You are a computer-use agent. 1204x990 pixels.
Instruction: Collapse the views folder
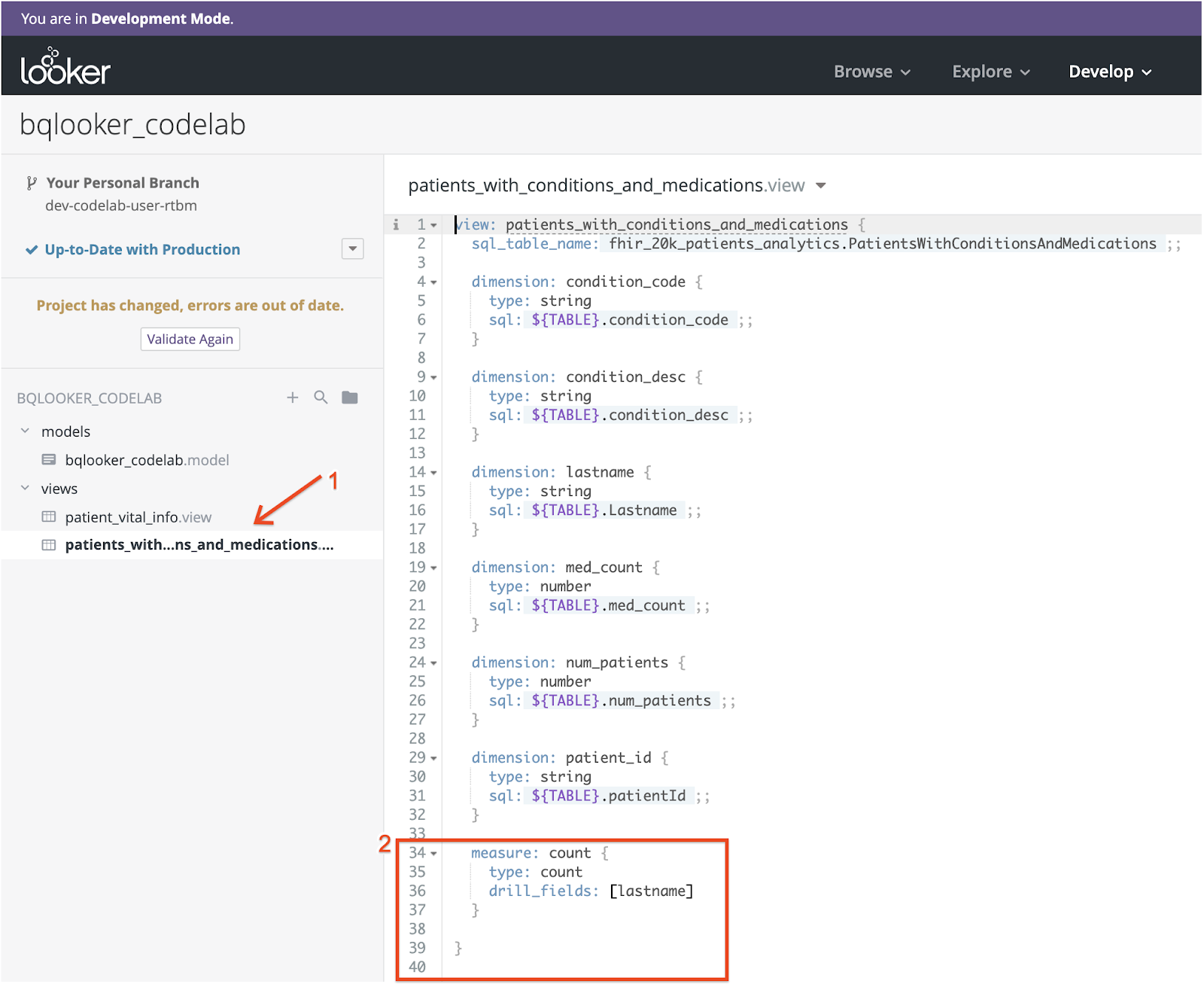point(26,489)
